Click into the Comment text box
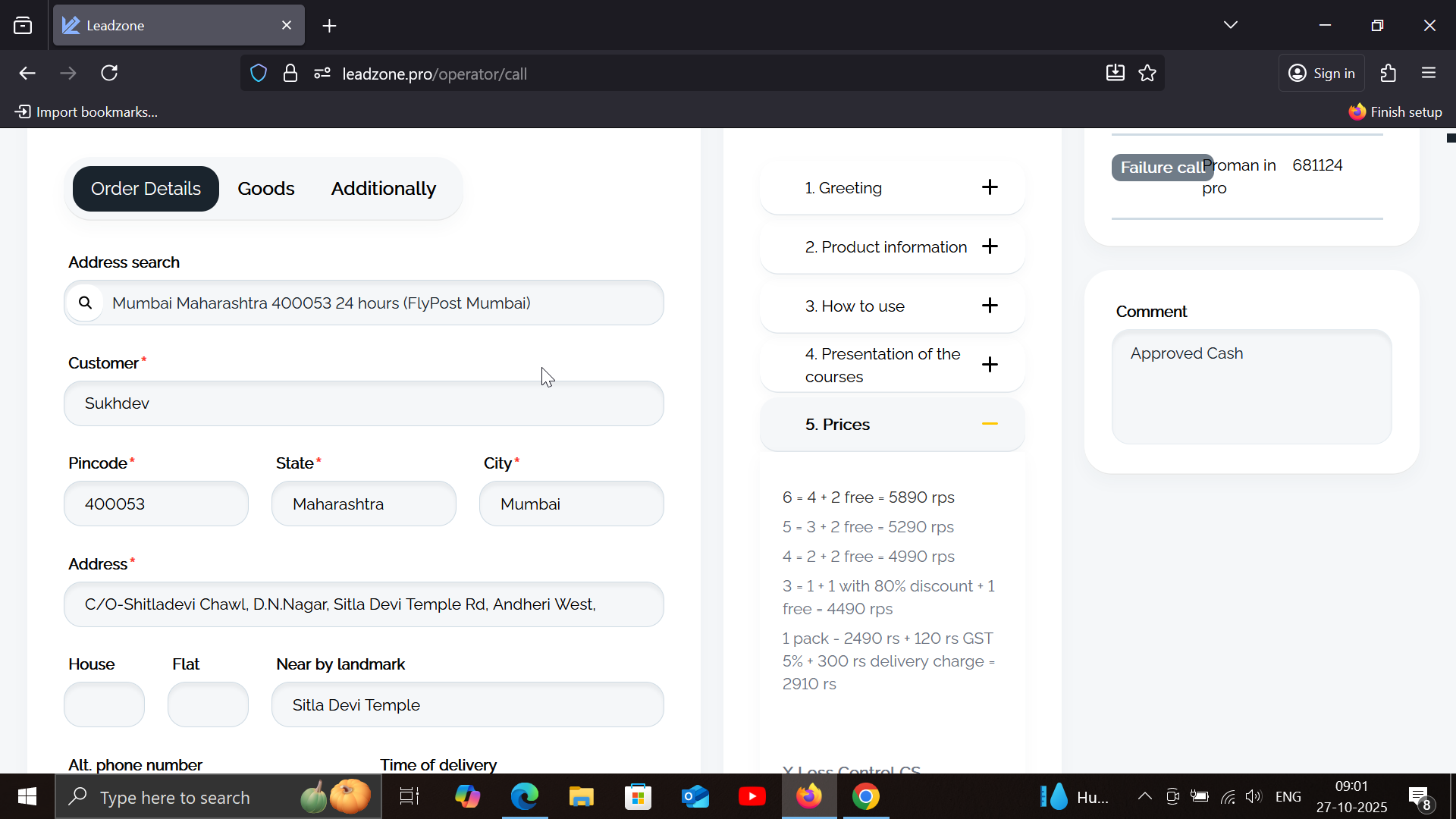This screenshot has height=819, width=1456. (1251, 387)
